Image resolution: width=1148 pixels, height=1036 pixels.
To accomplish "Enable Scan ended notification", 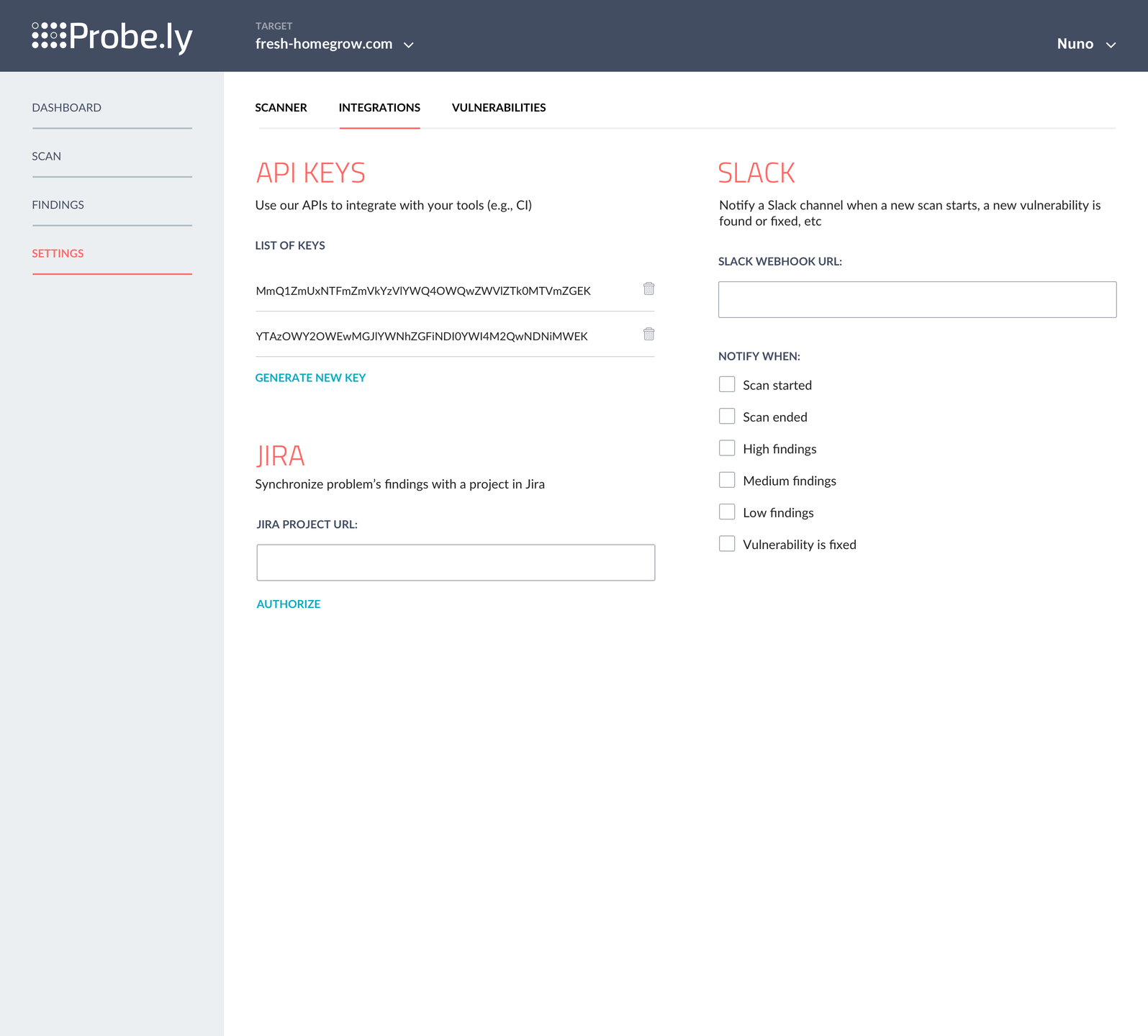I will pos(727,417).
